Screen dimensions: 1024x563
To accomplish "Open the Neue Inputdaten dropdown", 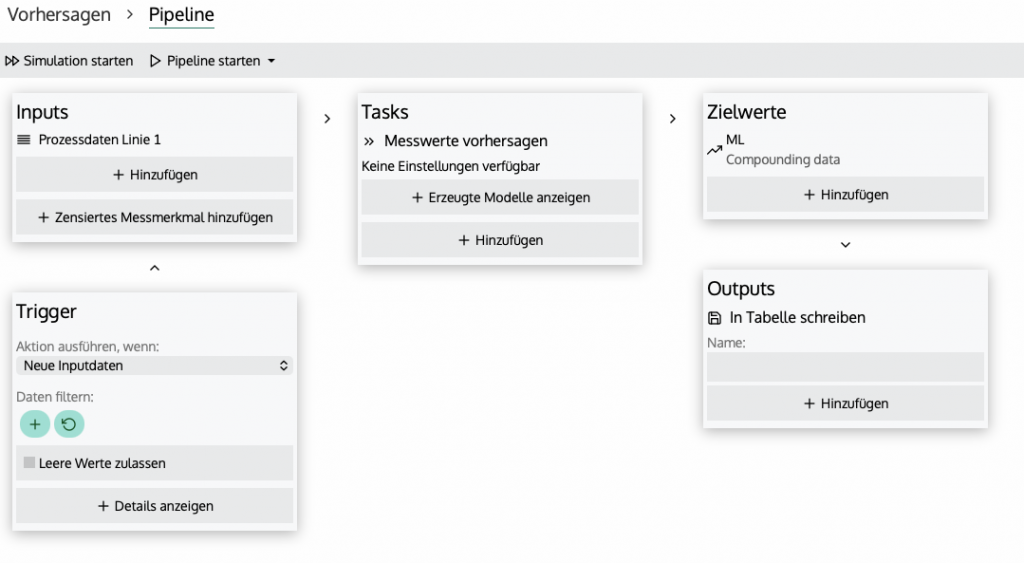I will (154, 366).
